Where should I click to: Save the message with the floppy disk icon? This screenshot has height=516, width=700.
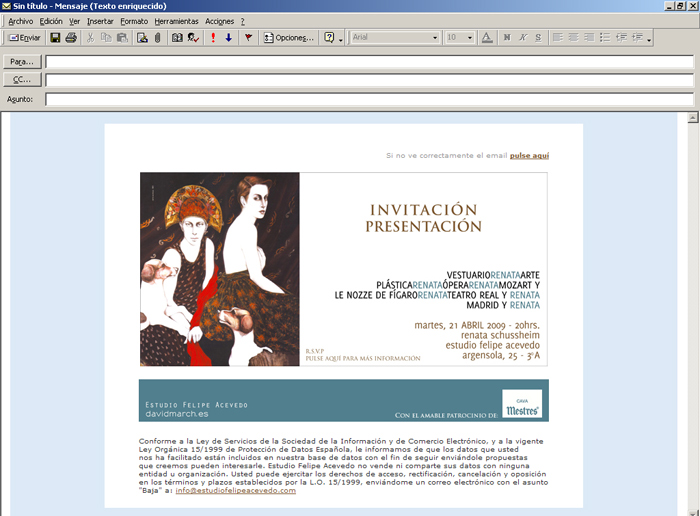click(55, 38)
